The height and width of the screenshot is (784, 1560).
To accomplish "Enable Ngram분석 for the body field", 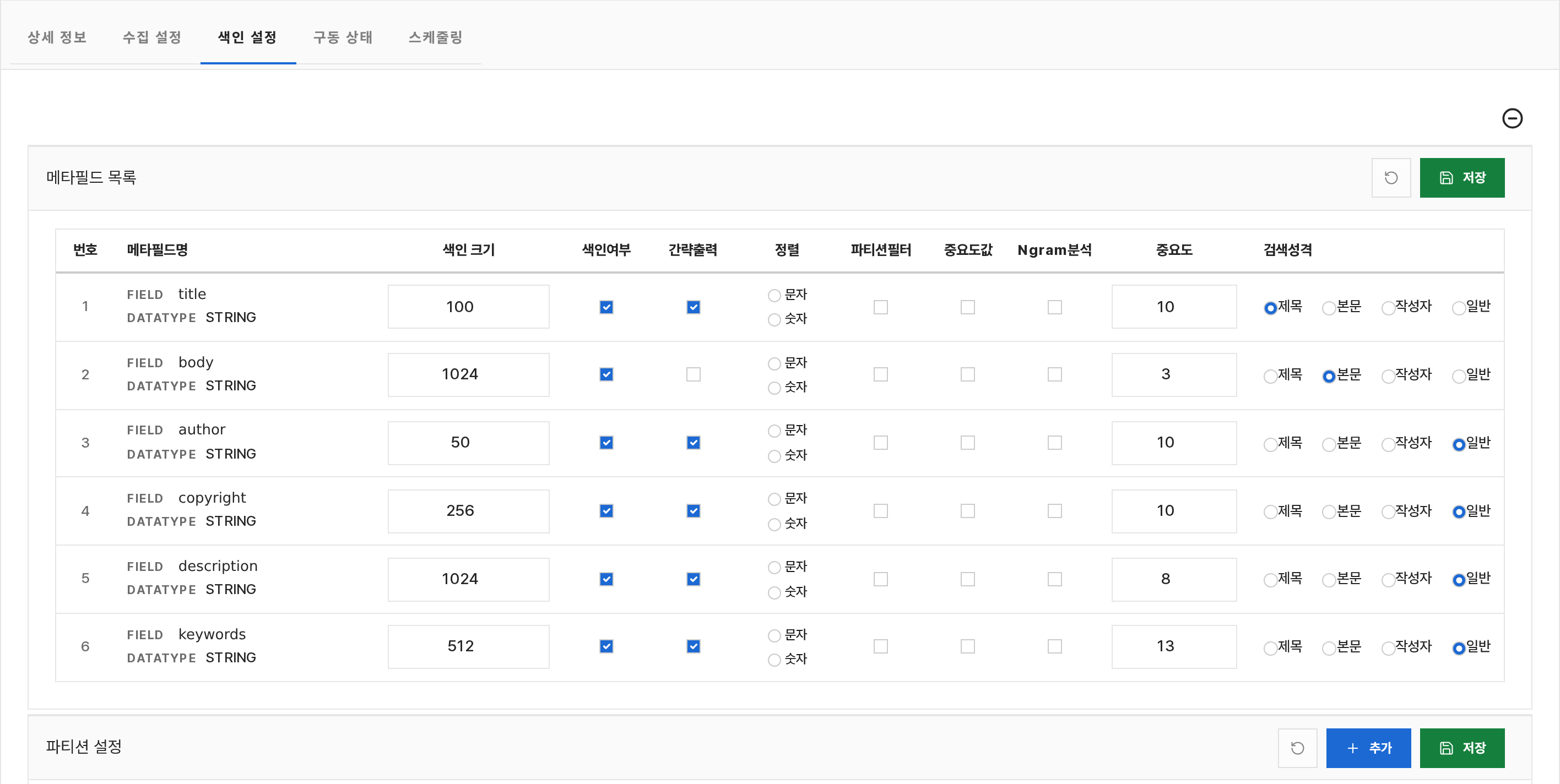I will (1055, 375).
